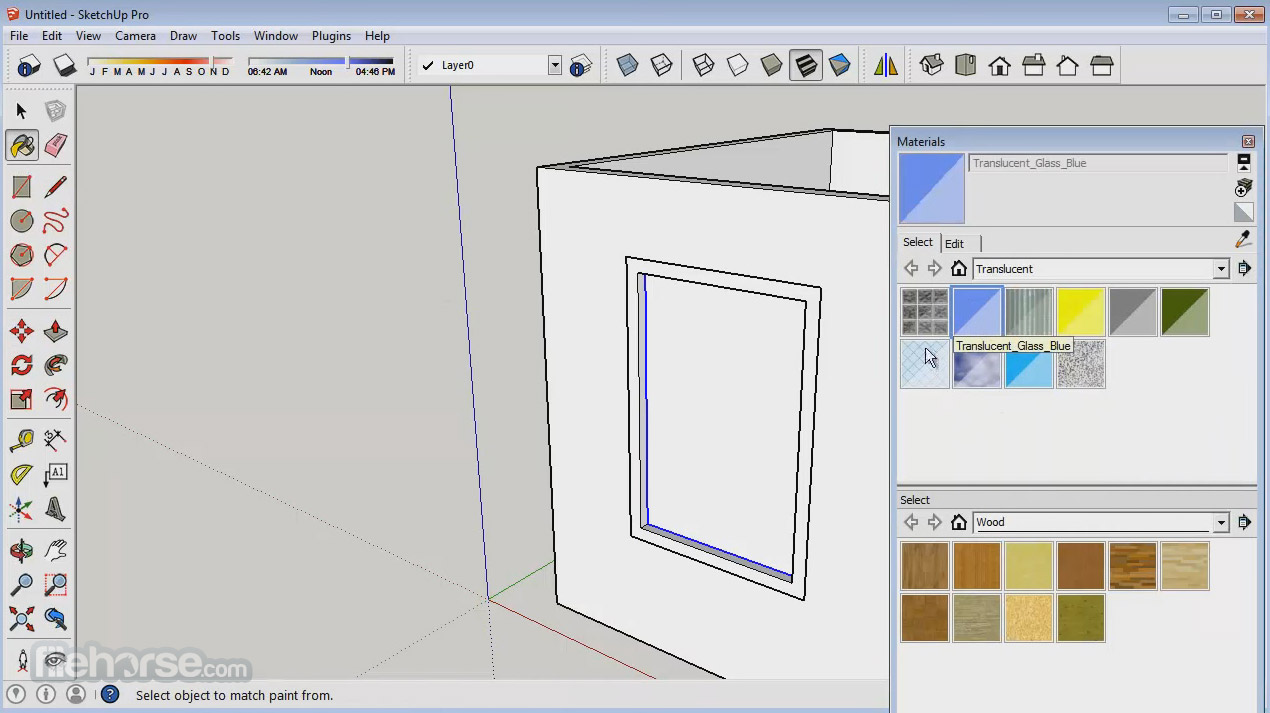Choose the Follow Me tool
Viewport: 1270px width, 713px height.
click(x=56, y=365)
